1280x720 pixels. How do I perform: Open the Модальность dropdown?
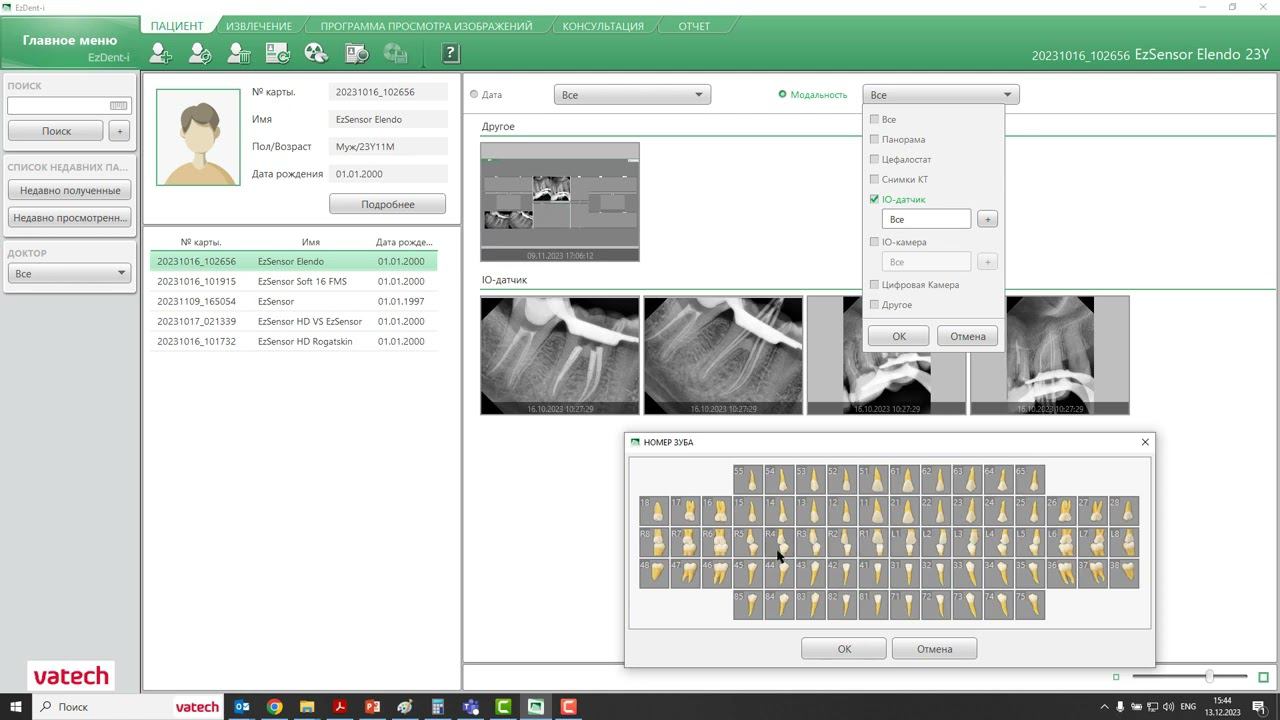(x=940, y=95)
